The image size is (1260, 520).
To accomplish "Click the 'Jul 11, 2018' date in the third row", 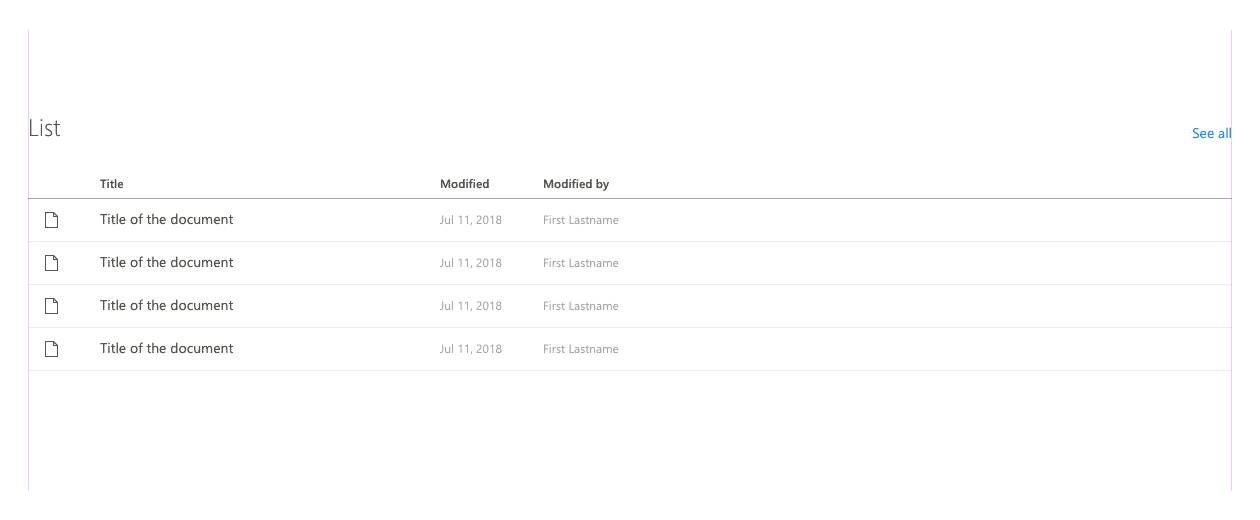I will 471,306.
